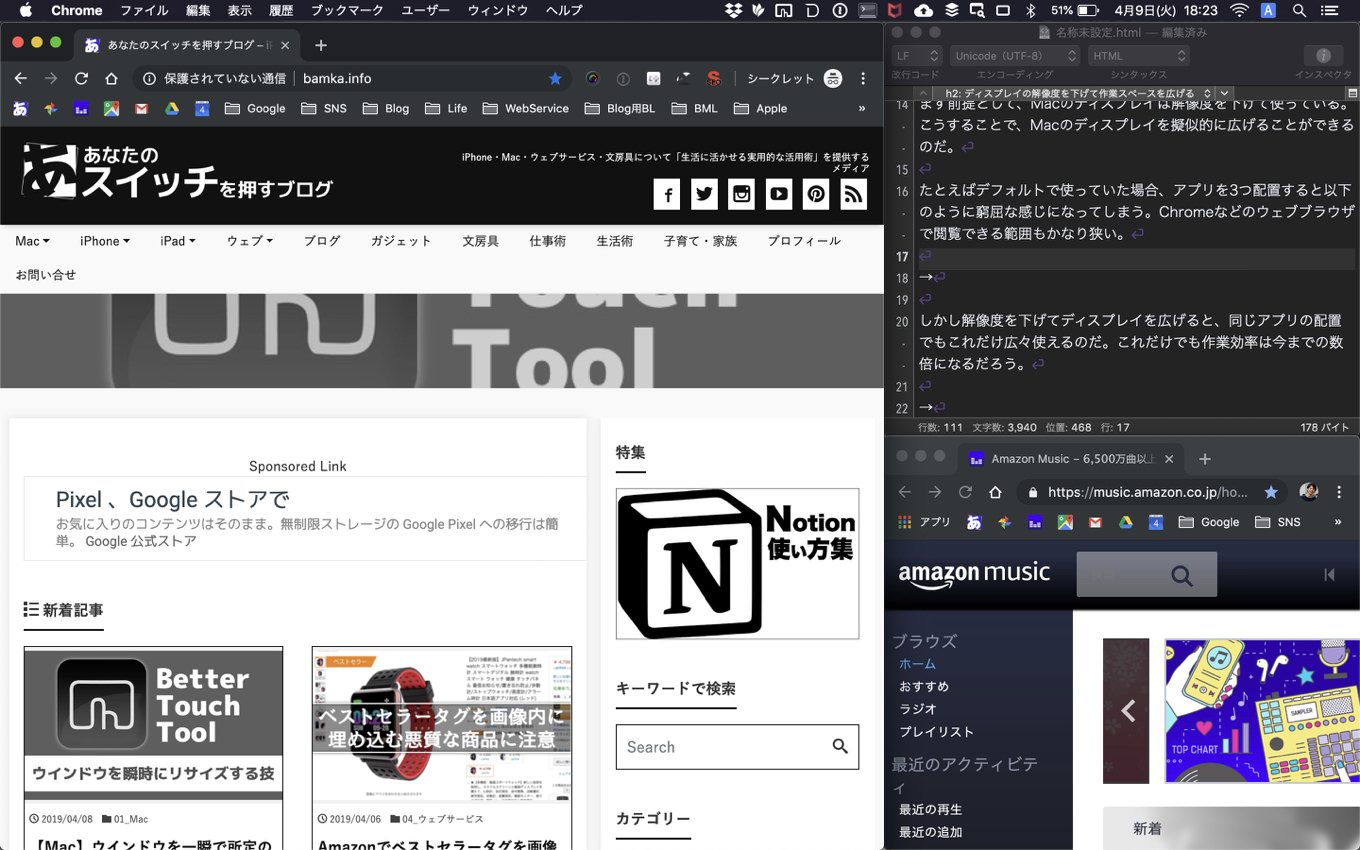Click the red SEO extension icon
1360x850 pixels.
(713, 78)
